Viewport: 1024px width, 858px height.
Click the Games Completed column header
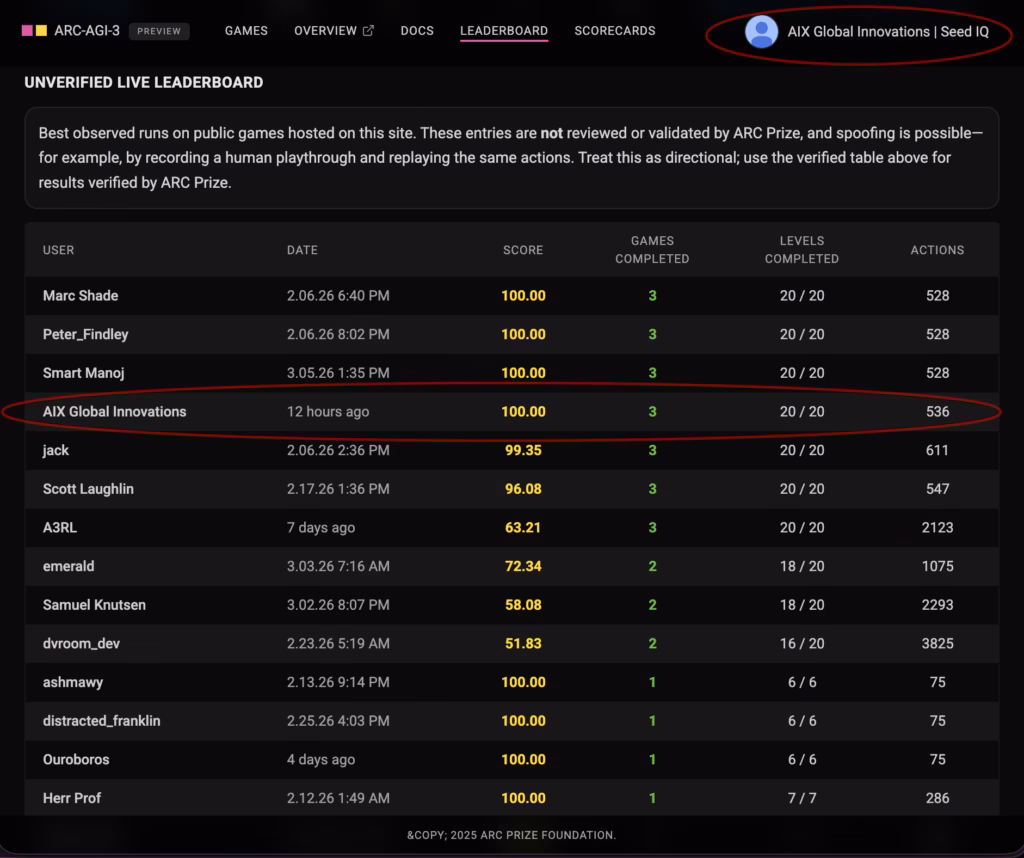coord(651,250)
